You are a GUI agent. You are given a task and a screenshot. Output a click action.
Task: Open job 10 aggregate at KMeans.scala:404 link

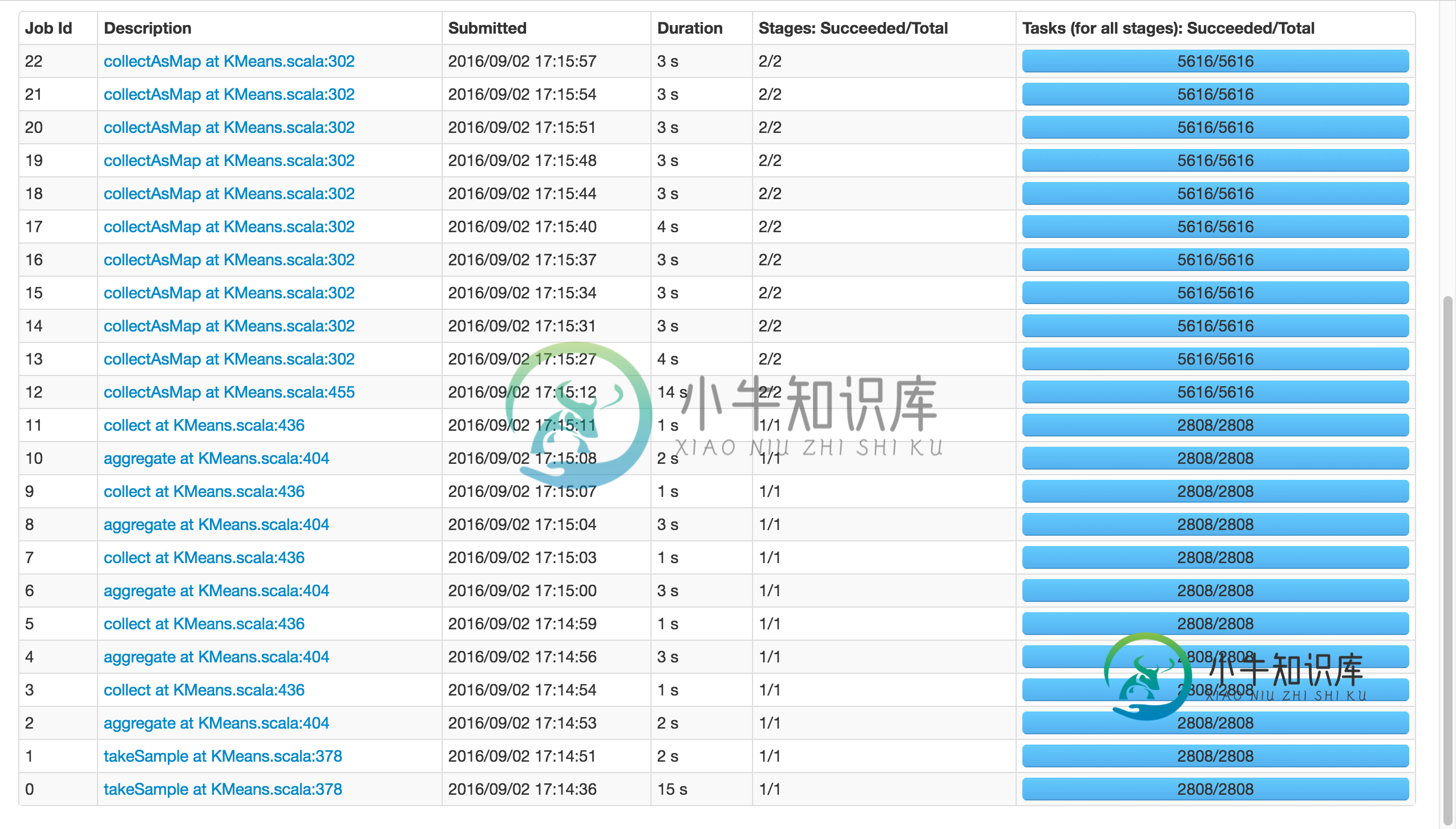pos(216,458)
